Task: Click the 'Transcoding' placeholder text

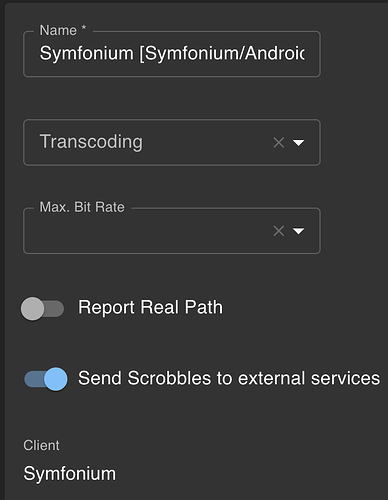Action: 91,142
